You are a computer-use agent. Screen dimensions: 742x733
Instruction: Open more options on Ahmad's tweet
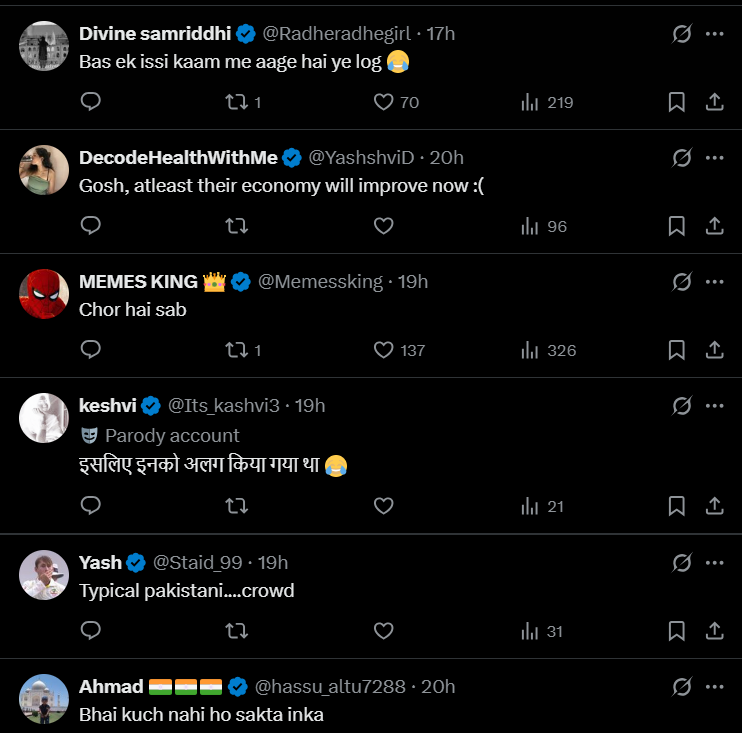(x=715, y=686)
